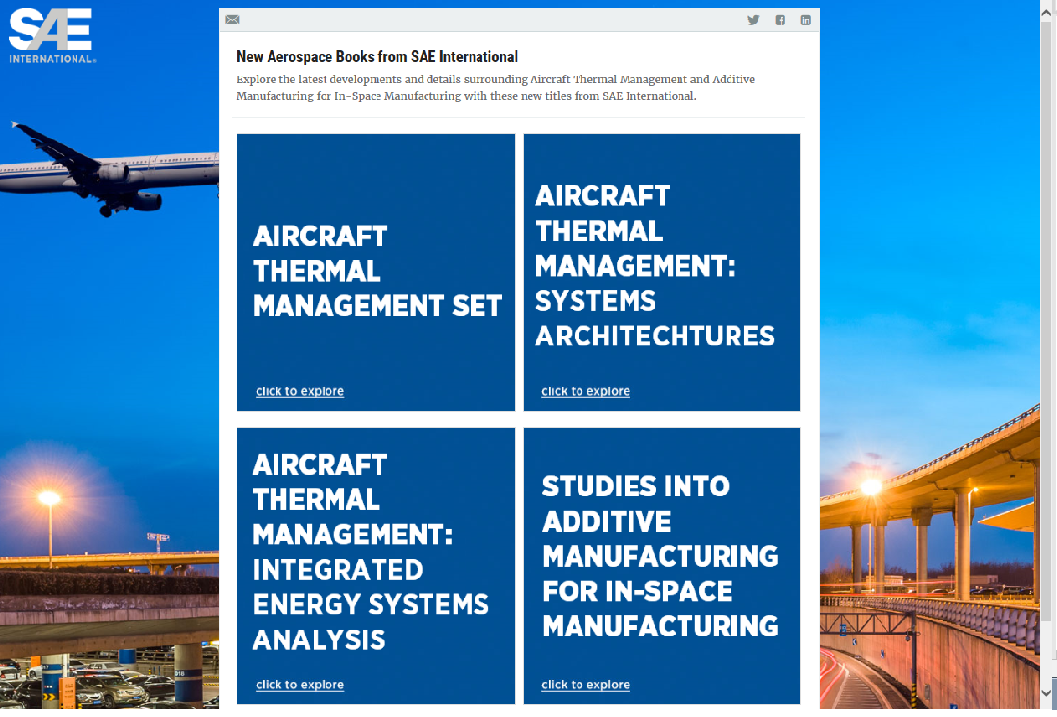Click the intro paragraph starting 'Explore the latest developments'
Viewport: 1057px width, 717px height.
495,88
